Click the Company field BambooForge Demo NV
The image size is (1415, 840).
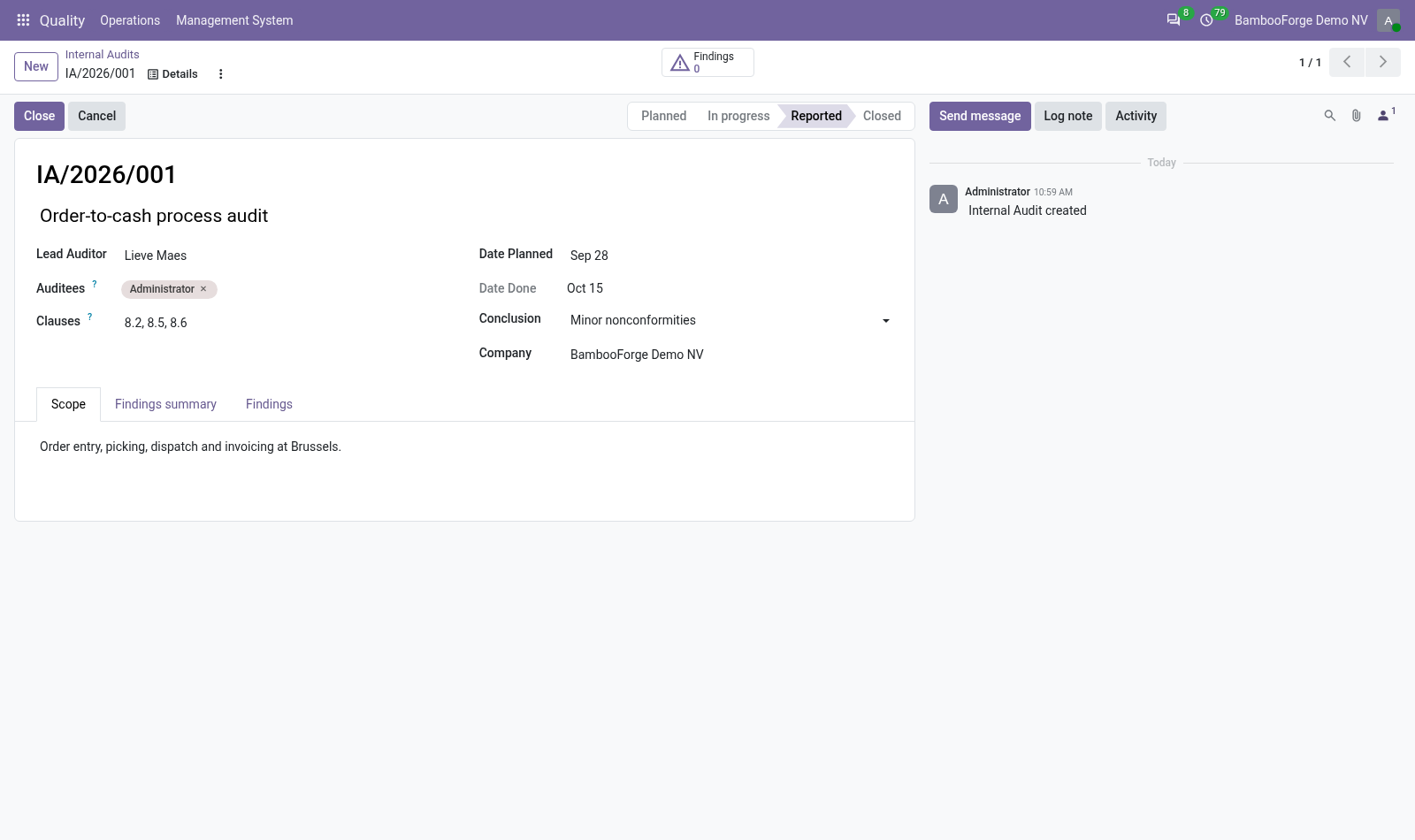coord(730,355)
